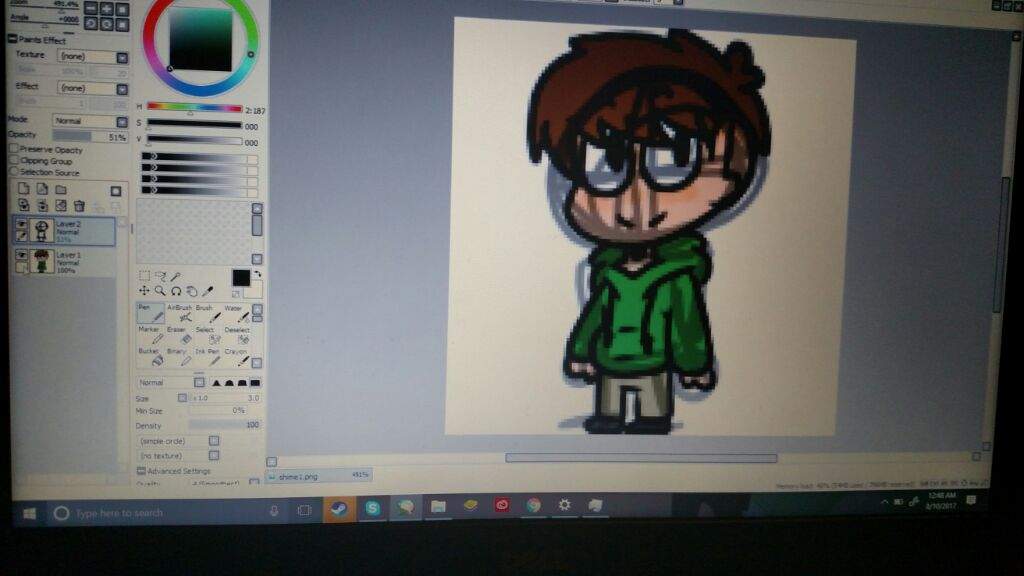The height and width of the screenshot is (576, 1024).
Task: Pick the Bucket fill tool
Action: point(150,358)
